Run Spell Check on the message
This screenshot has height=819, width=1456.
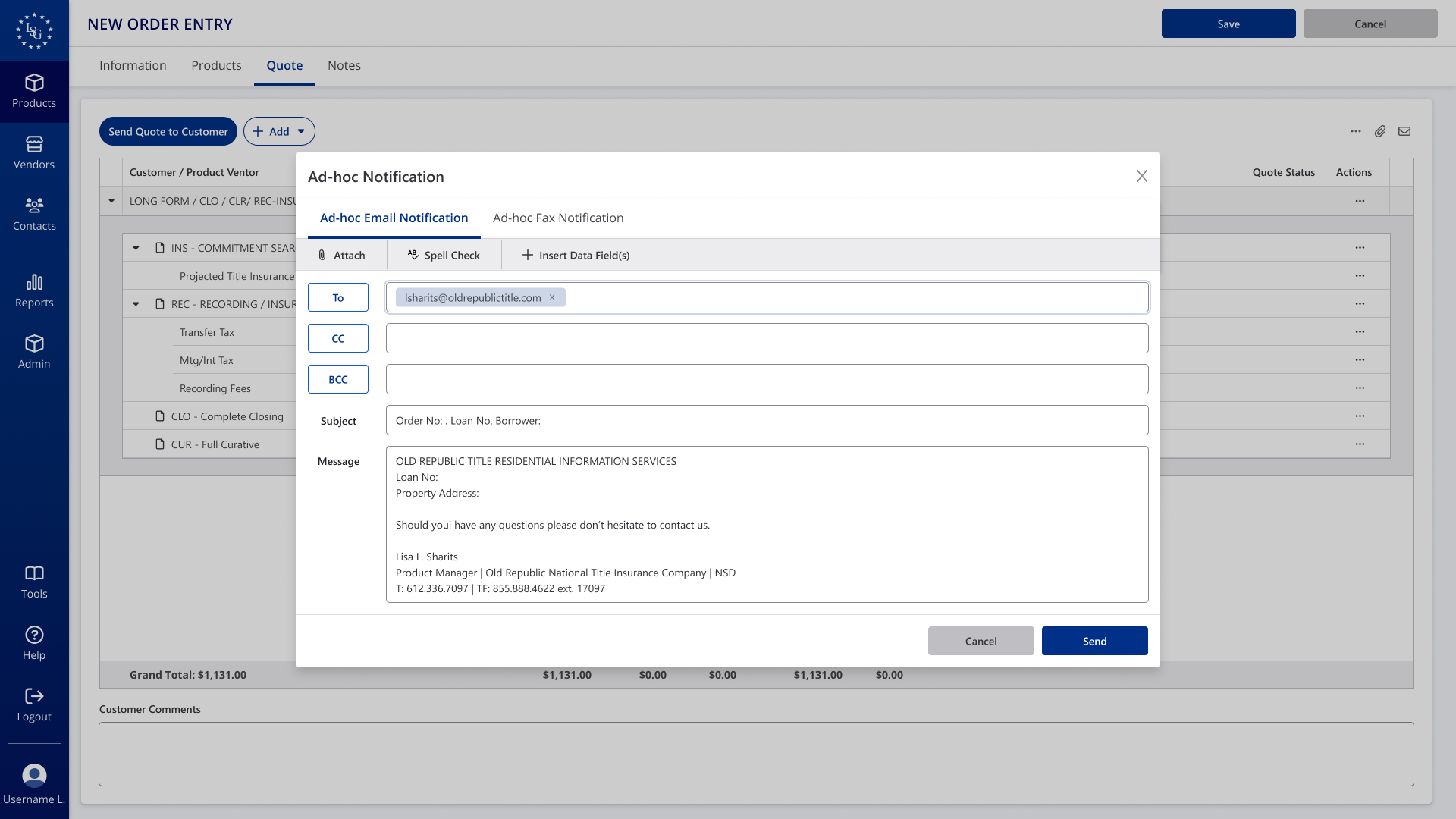pyautogui.click(x=444, y=255)
